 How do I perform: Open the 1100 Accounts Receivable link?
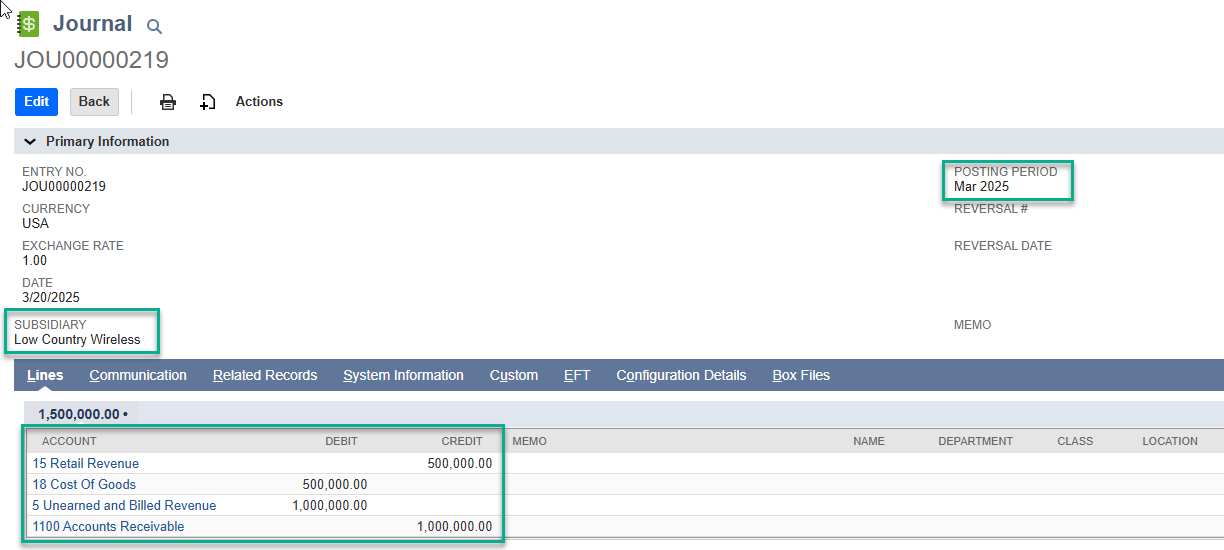pyautogui.click(x=108, y=527)
